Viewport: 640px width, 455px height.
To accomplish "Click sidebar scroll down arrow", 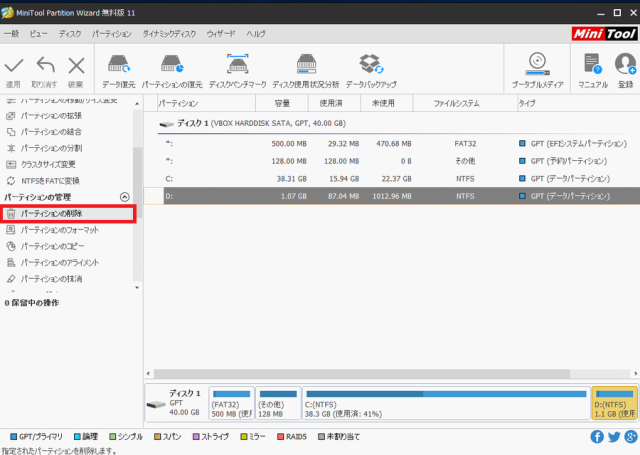I will coord(137,287).
